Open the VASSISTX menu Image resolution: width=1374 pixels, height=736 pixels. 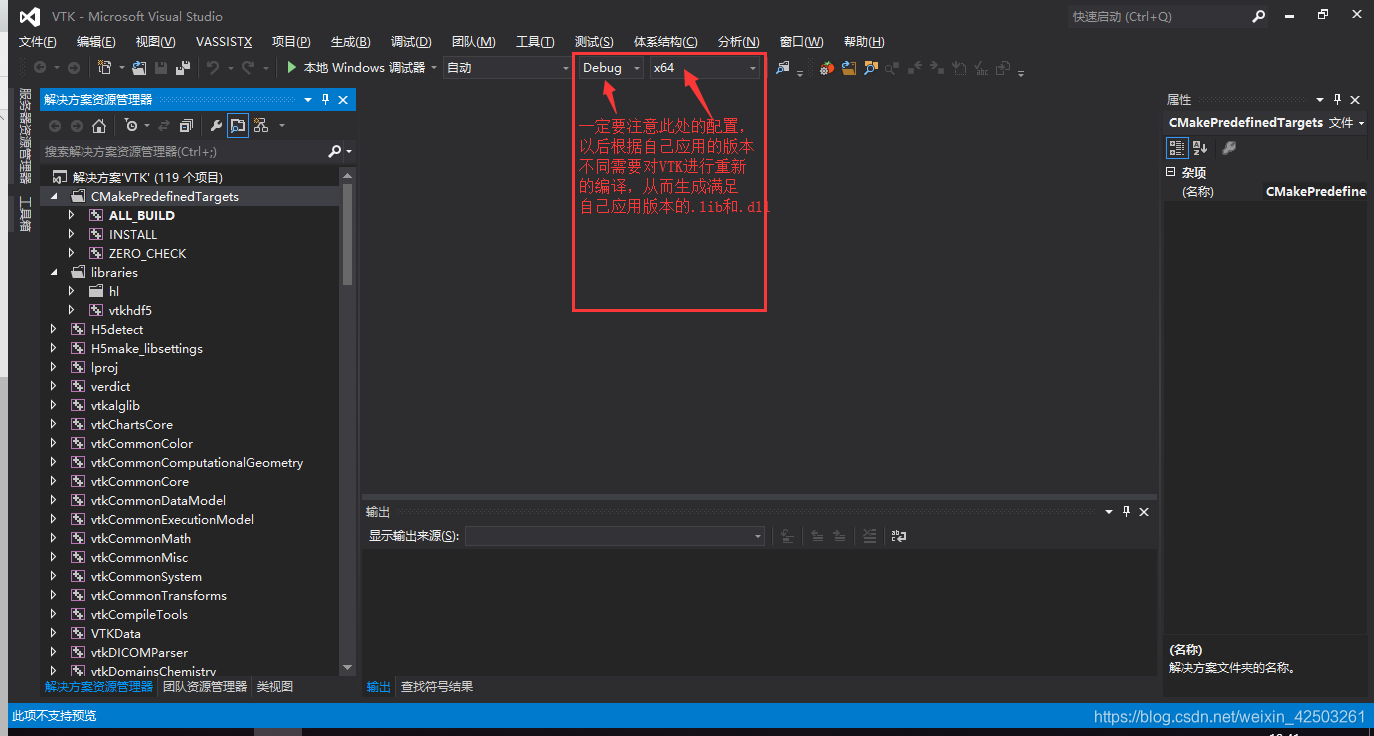(224, 42)
